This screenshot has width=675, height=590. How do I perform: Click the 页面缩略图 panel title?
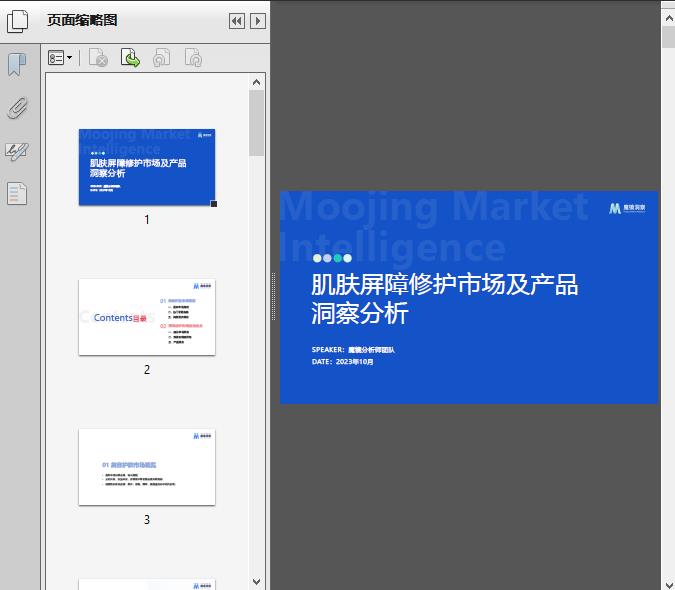82,20
